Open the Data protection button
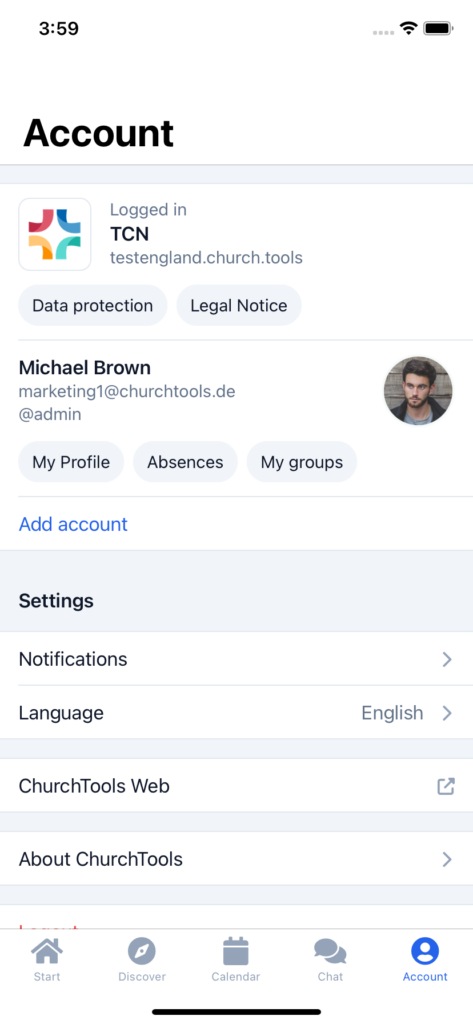This screenshot has width=473, height=1024. tap(93, 306)
